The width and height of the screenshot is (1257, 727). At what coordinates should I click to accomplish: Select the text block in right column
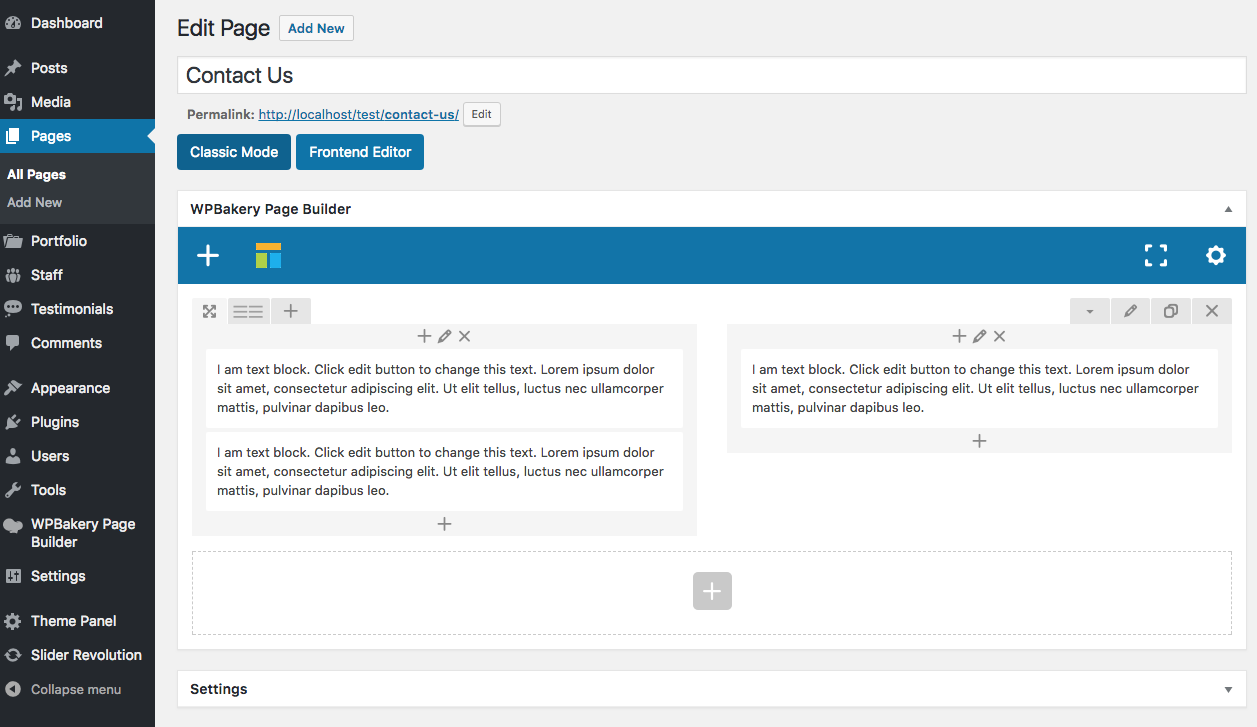click(x=980, y=389)
